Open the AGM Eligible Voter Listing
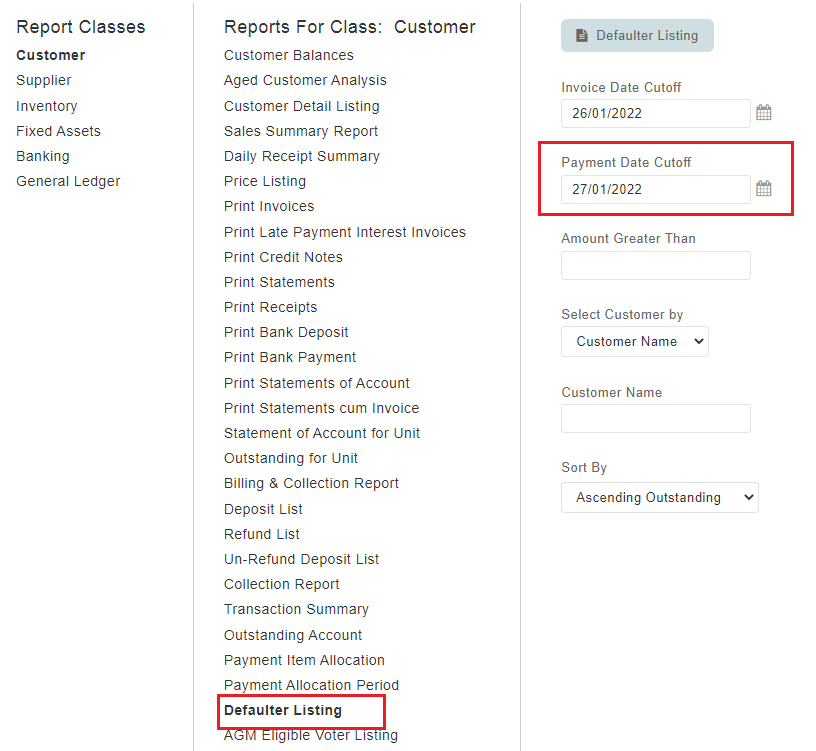This screenshot has width=816, height=751. tap(311, 735)
